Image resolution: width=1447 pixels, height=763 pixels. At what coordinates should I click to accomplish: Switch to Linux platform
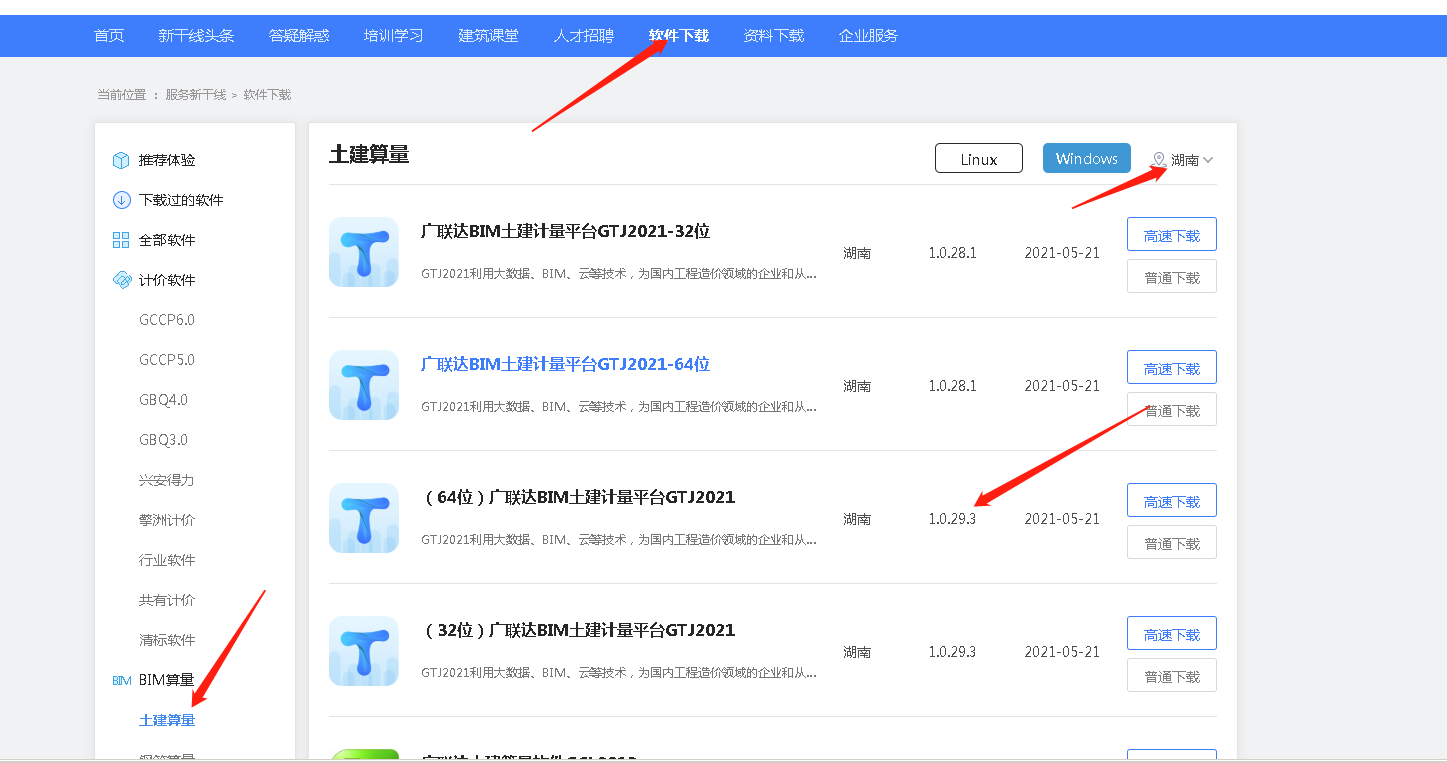tap(979, 158)
